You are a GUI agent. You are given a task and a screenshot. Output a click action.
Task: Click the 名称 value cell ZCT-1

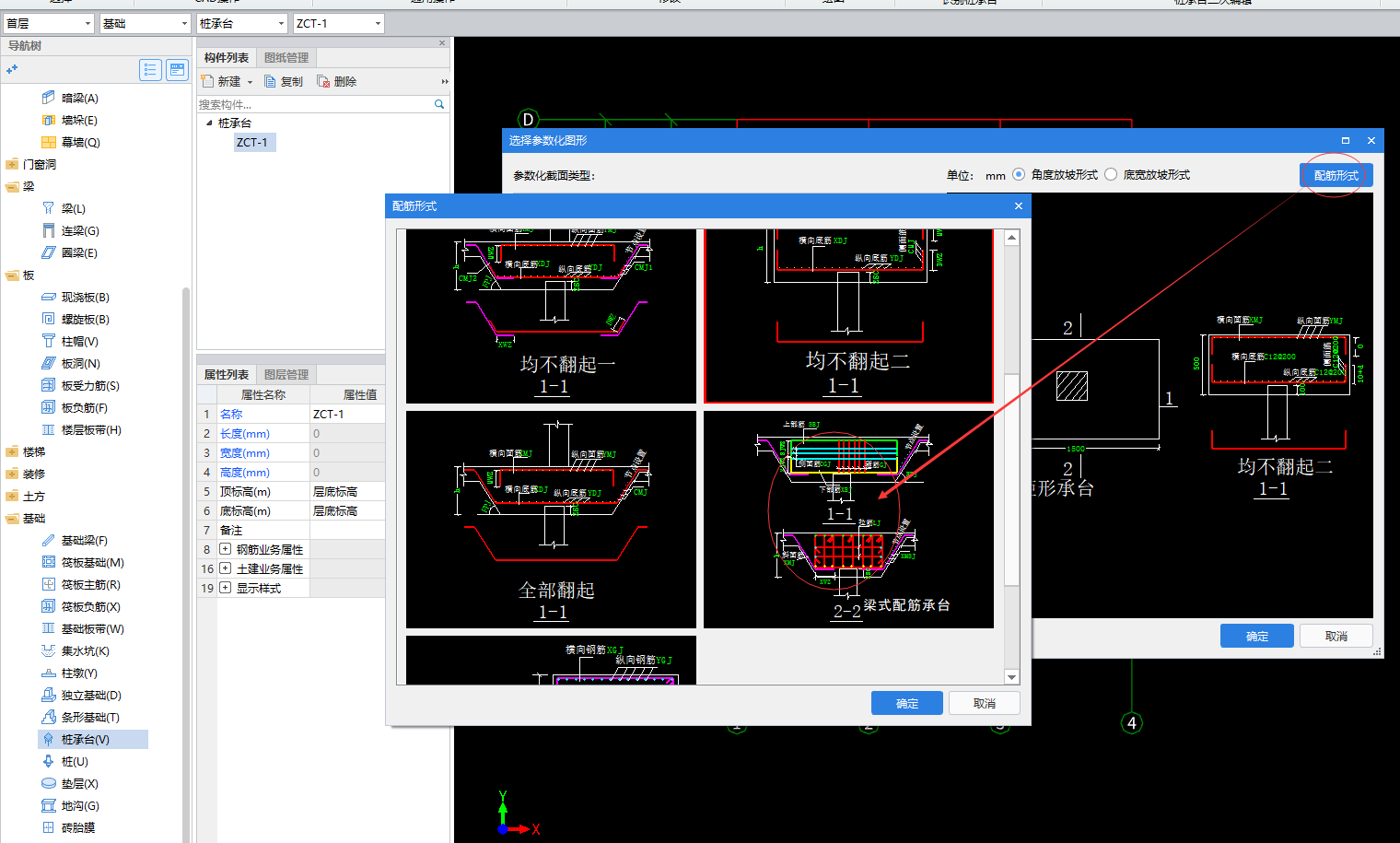pos(347,414)
